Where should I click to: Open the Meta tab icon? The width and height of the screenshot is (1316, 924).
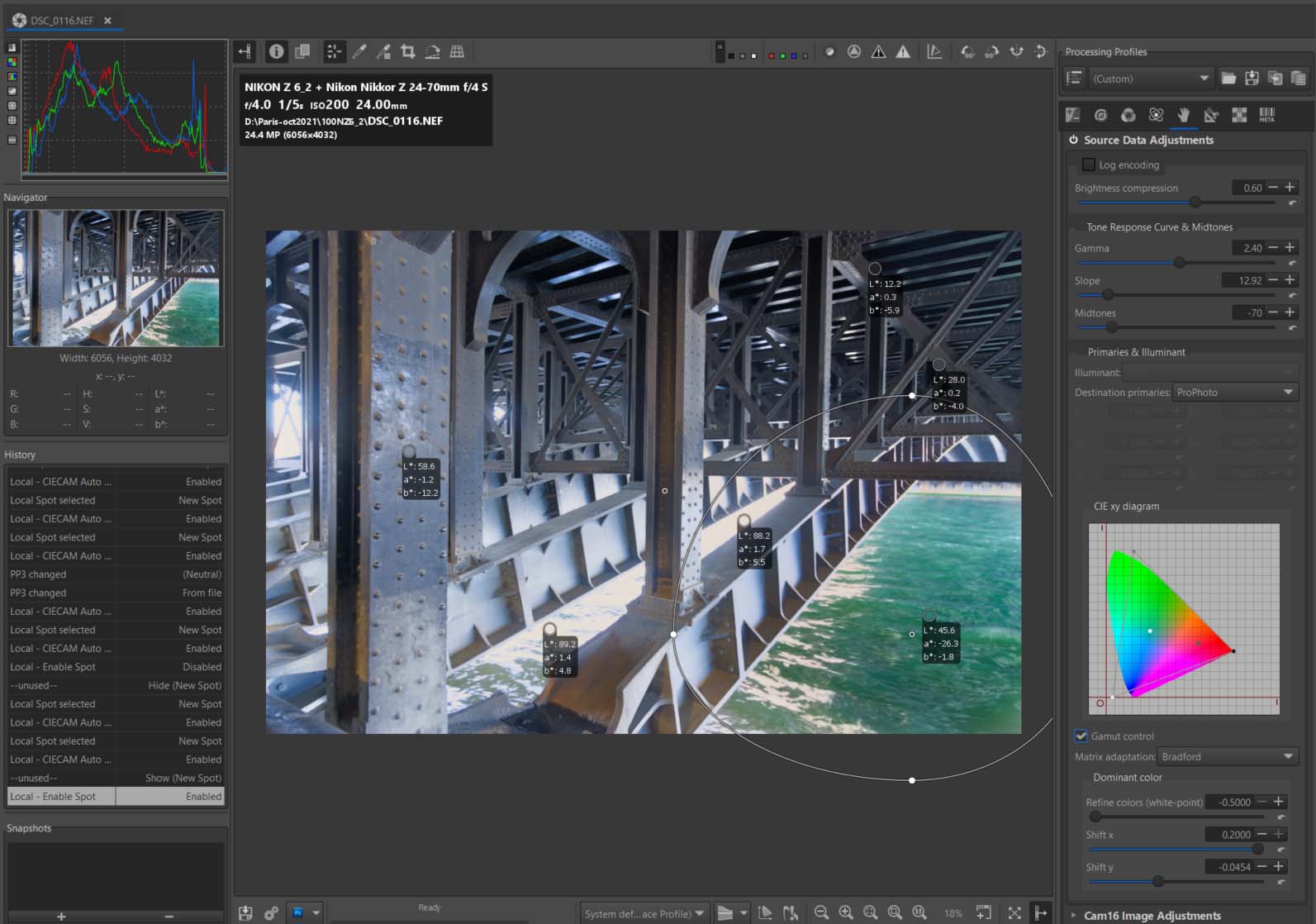(x=1266, y=116)
